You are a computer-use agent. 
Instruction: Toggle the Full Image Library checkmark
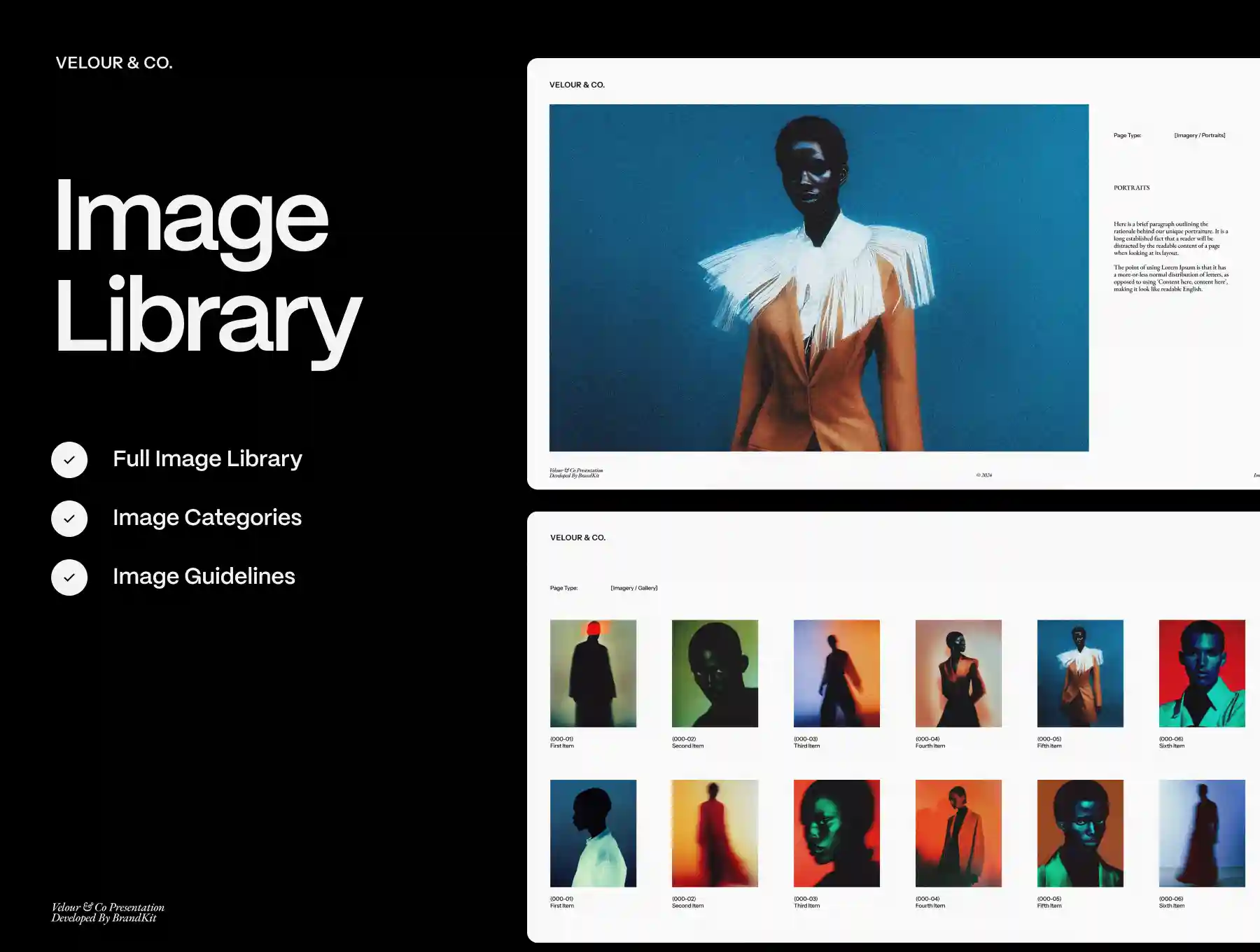click(x=69, y=459)
